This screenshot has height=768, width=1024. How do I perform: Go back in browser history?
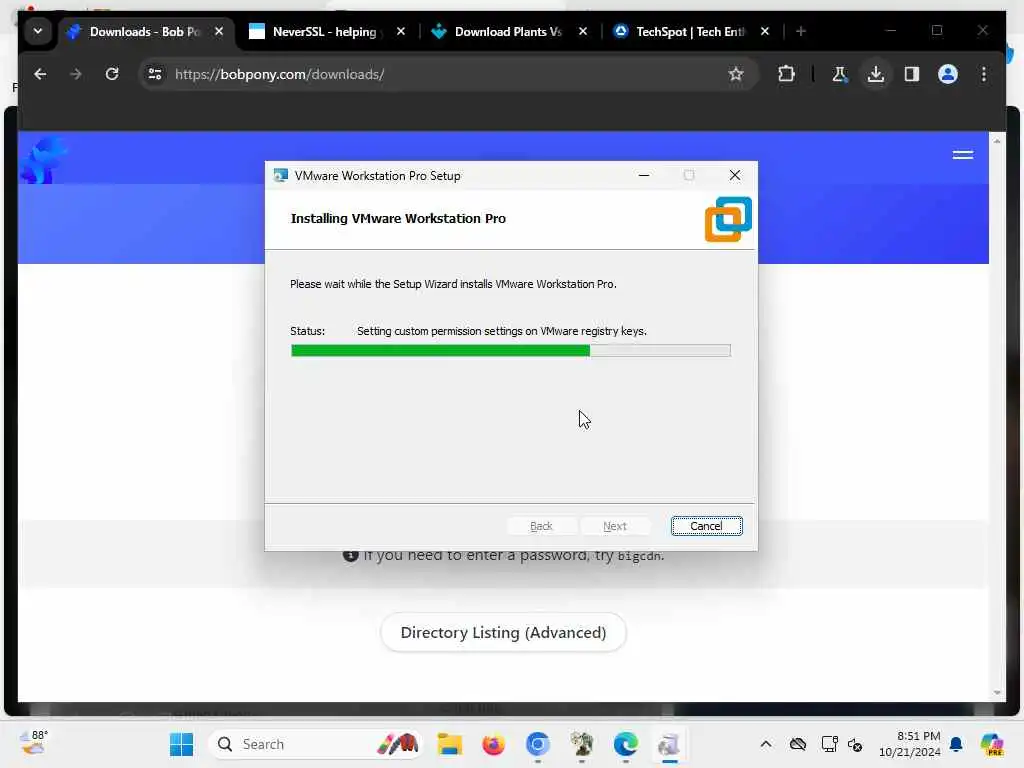(40, 74)
